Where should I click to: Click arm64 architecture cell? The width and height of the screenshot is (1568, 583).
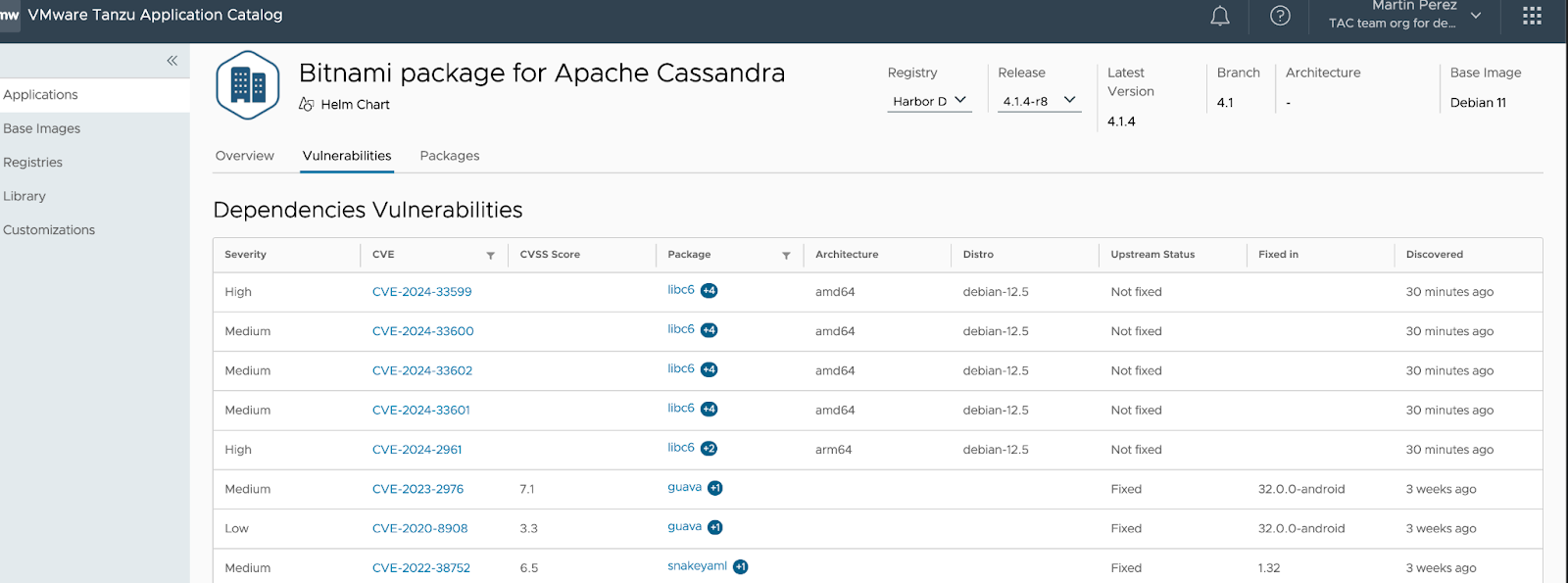833,450
